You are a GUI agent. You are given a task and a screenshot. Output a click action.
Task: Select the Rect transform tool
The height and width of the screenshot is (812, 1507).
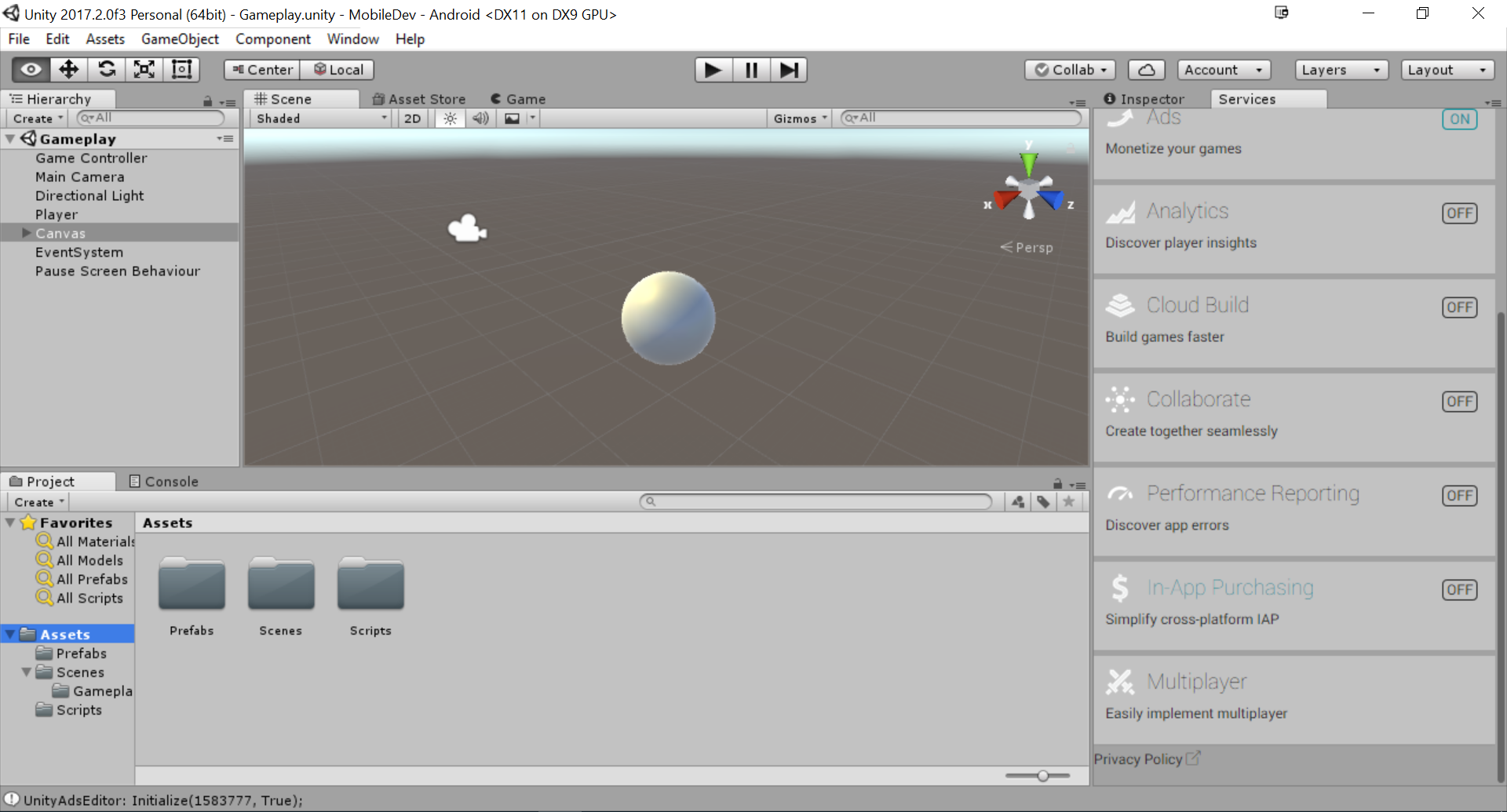click(x=182, y=70)
